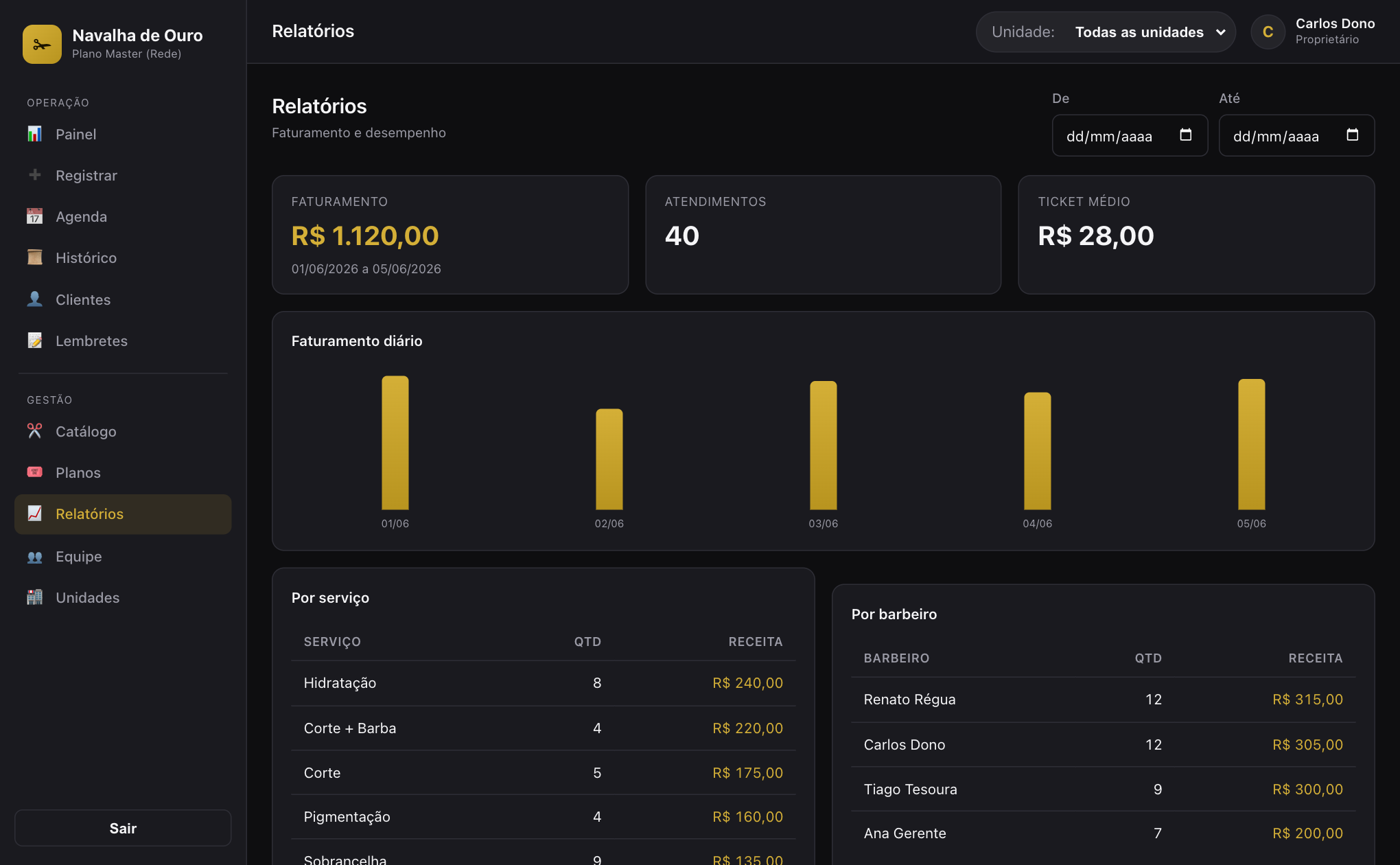Click the Relatórios chart icon

click(34, 514)
